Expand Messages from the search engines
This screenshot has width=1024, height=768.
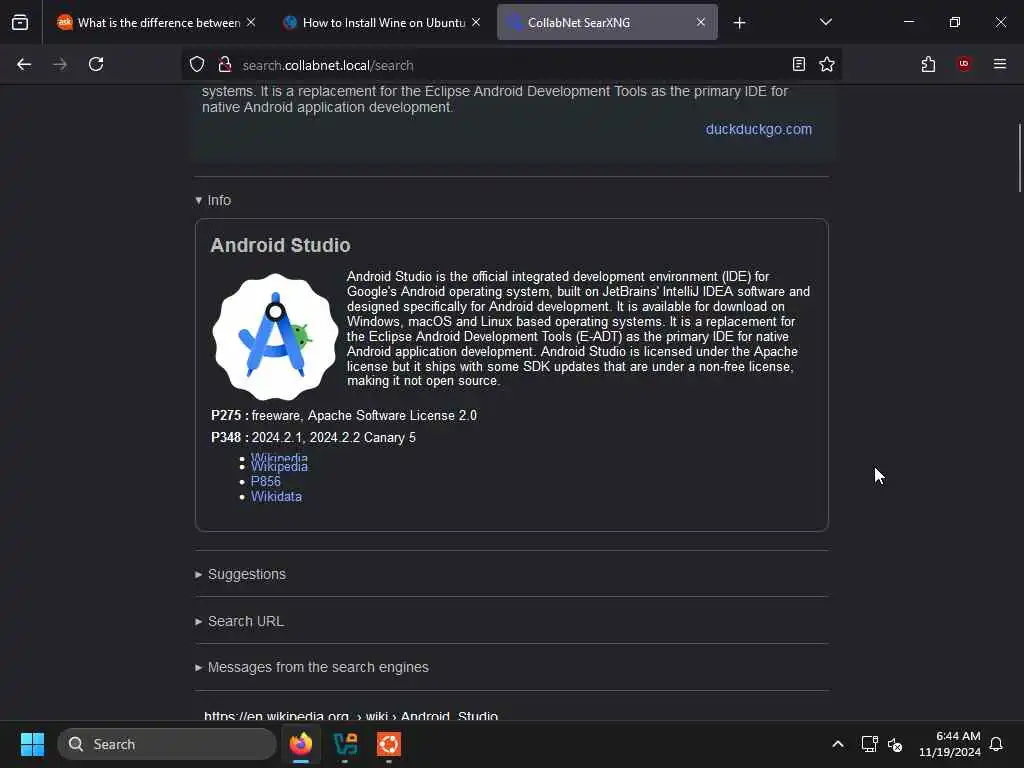(x=312, y=667)
